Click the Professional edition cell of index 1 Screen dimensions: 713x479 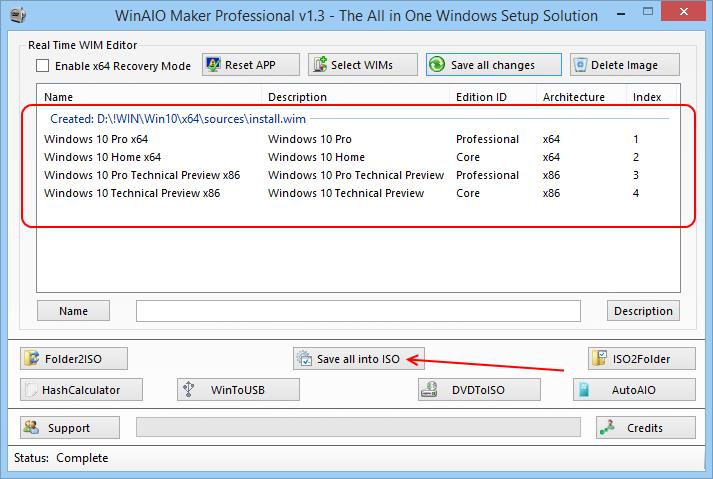click(487, 139)
